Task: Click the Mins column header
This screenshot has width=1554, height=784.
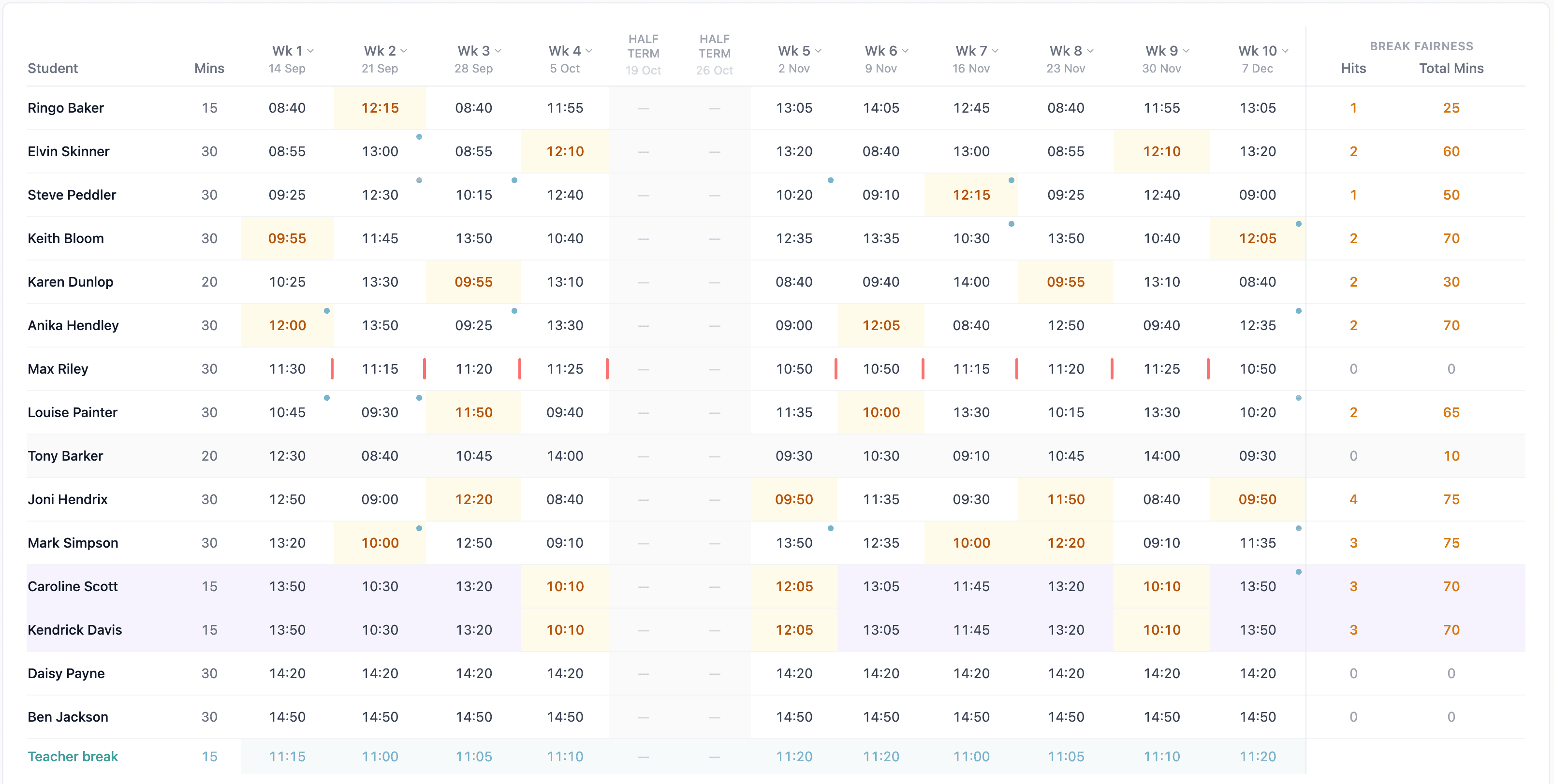Action: 209,68
